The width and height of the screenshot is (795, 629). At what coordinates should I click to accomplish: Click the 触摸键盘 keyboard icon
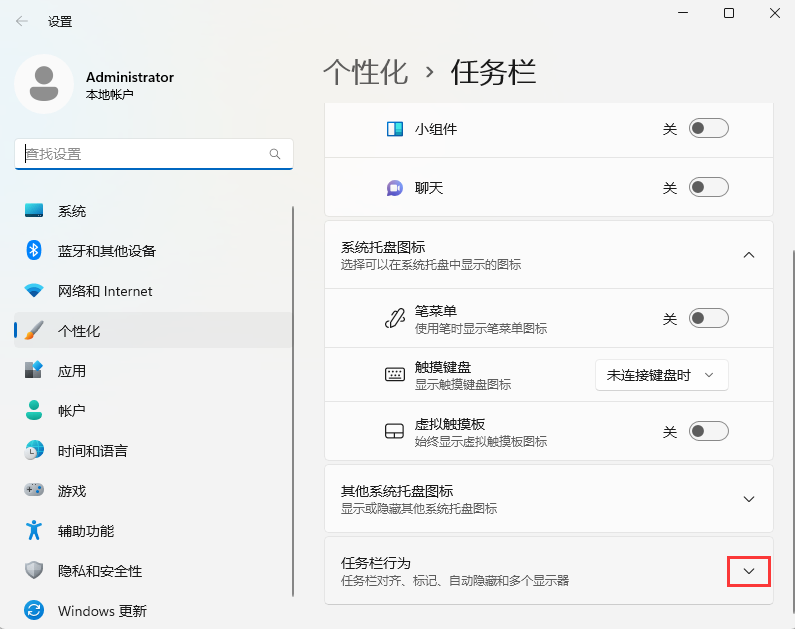(x=394, y=375)
